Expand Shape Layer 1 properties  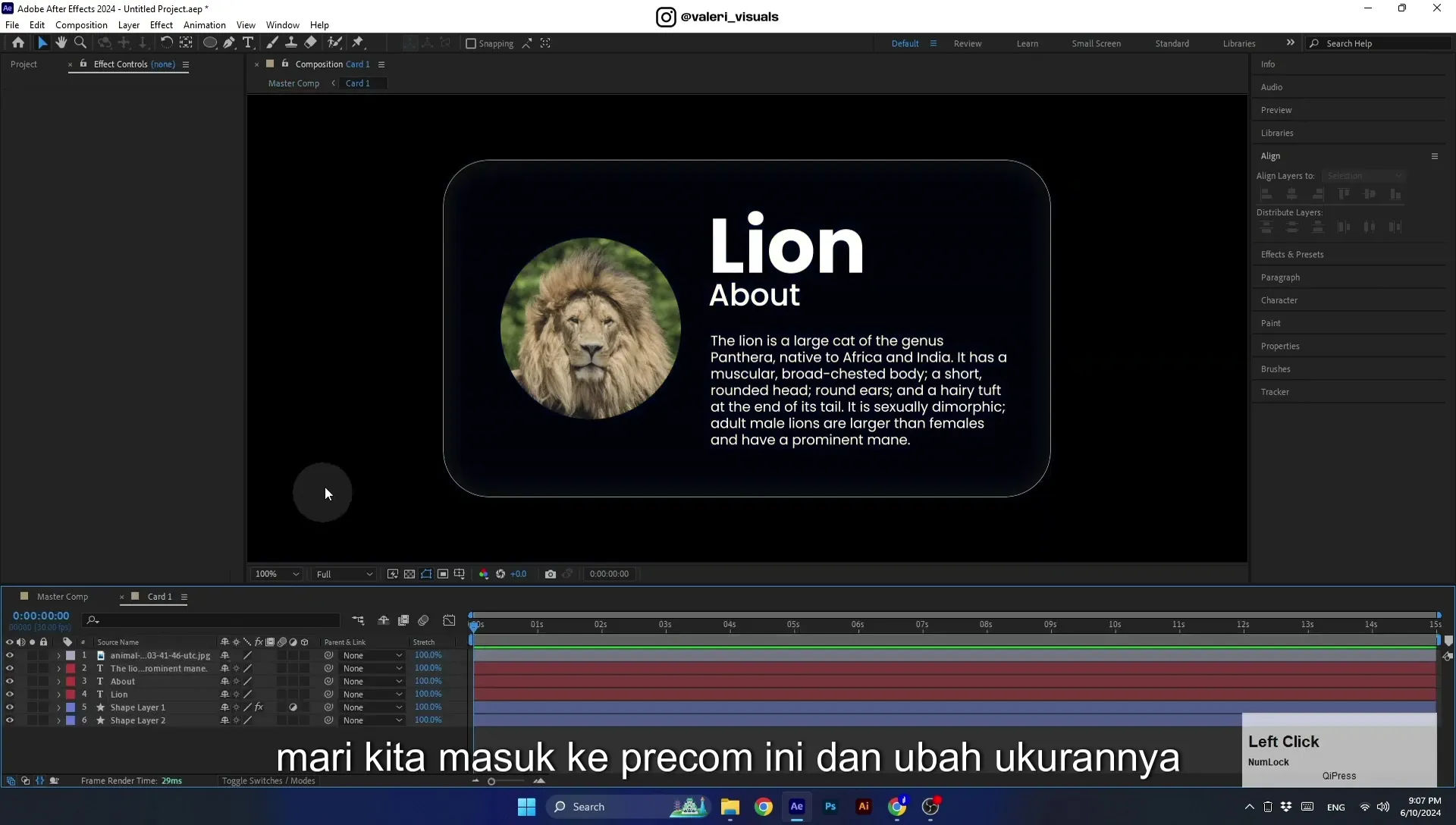click(x=58, y=707)
